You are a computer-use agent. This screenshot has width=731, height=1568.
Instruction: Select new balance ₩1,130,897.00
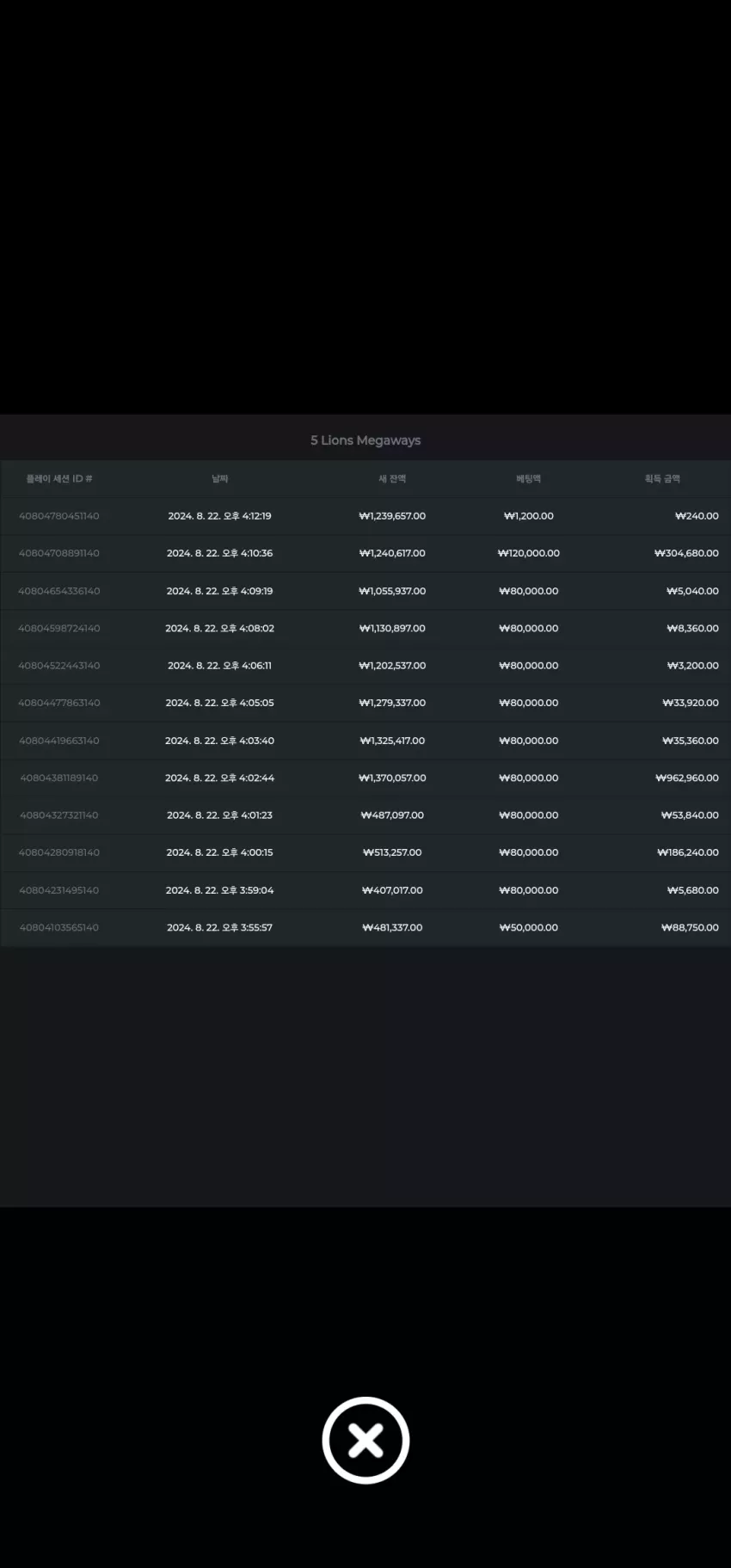coord(392,628)
